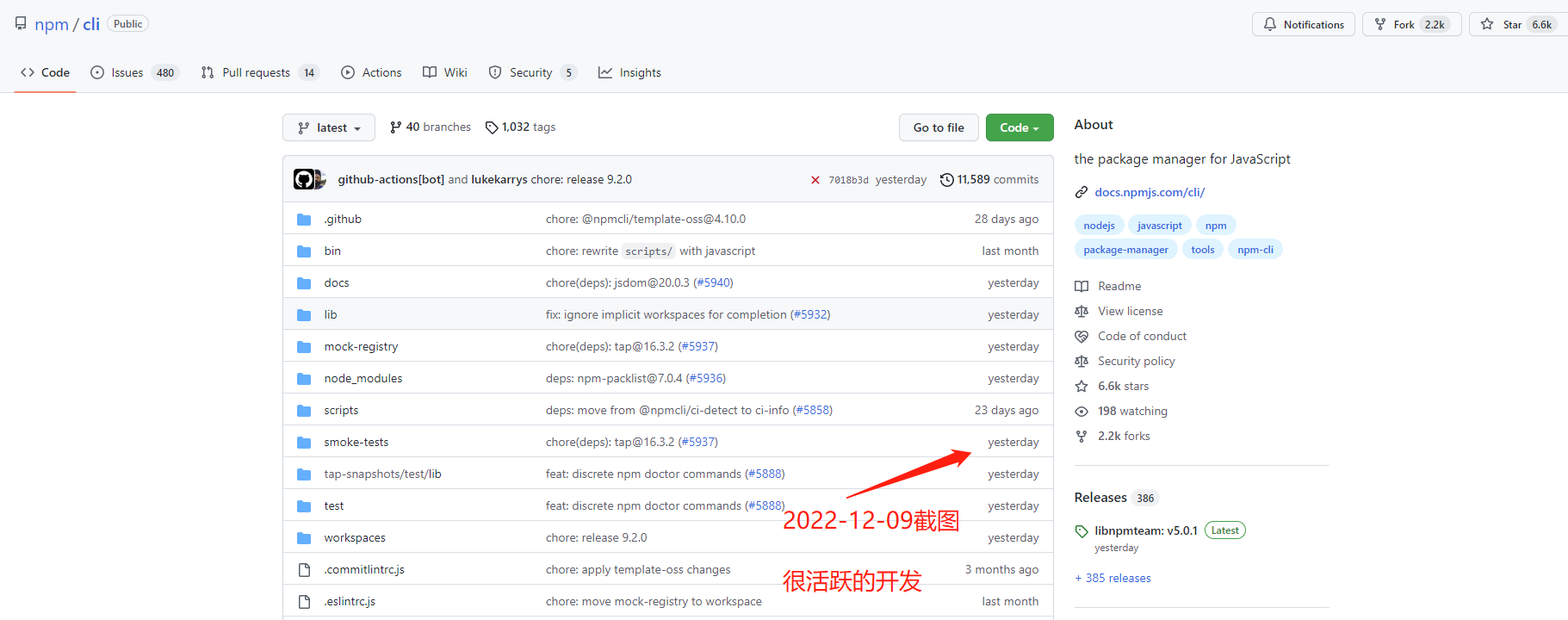Click the npm-cli topic tag
The height and width of the screenshot is (620, 1568).
click(1255, 250)
